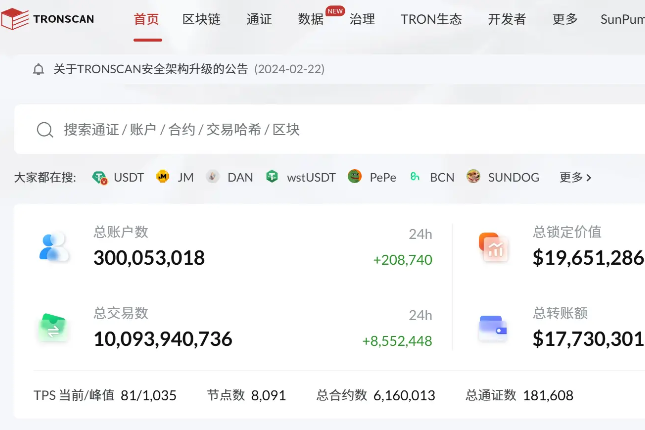The height and width of the screenshot is (430, 645).
Task: Select the SUNDOG trending search
Action: [513, 177]
